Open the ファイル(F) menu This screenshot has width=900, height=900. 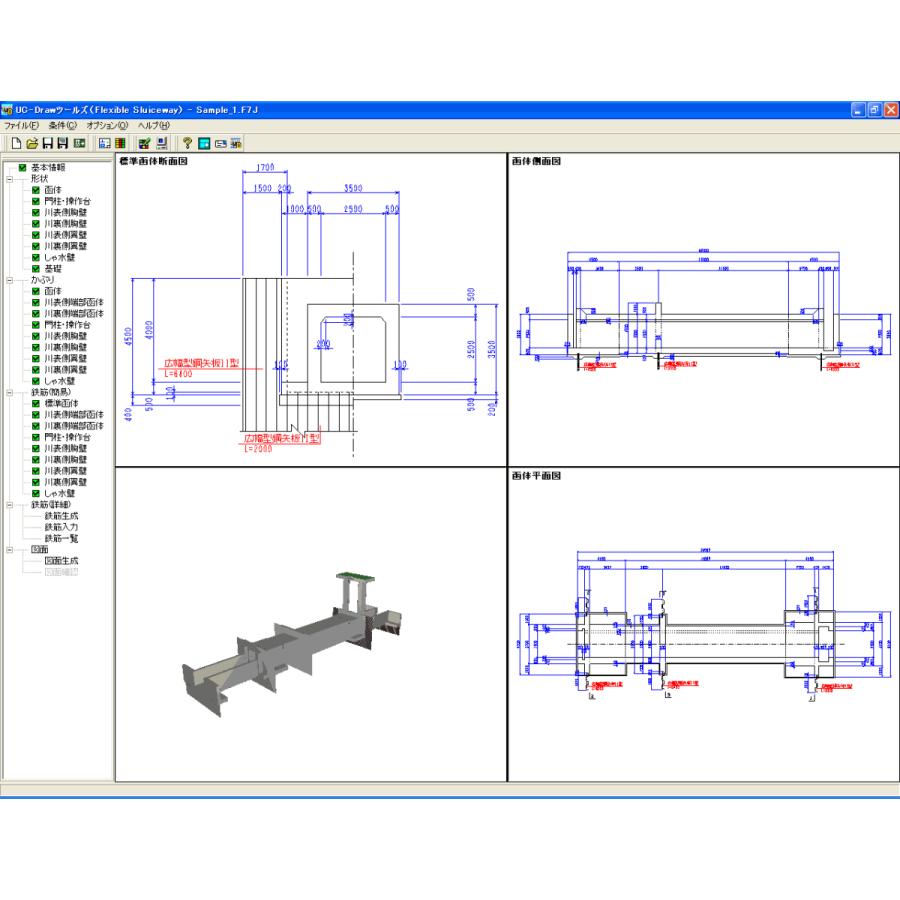[20, 126]
